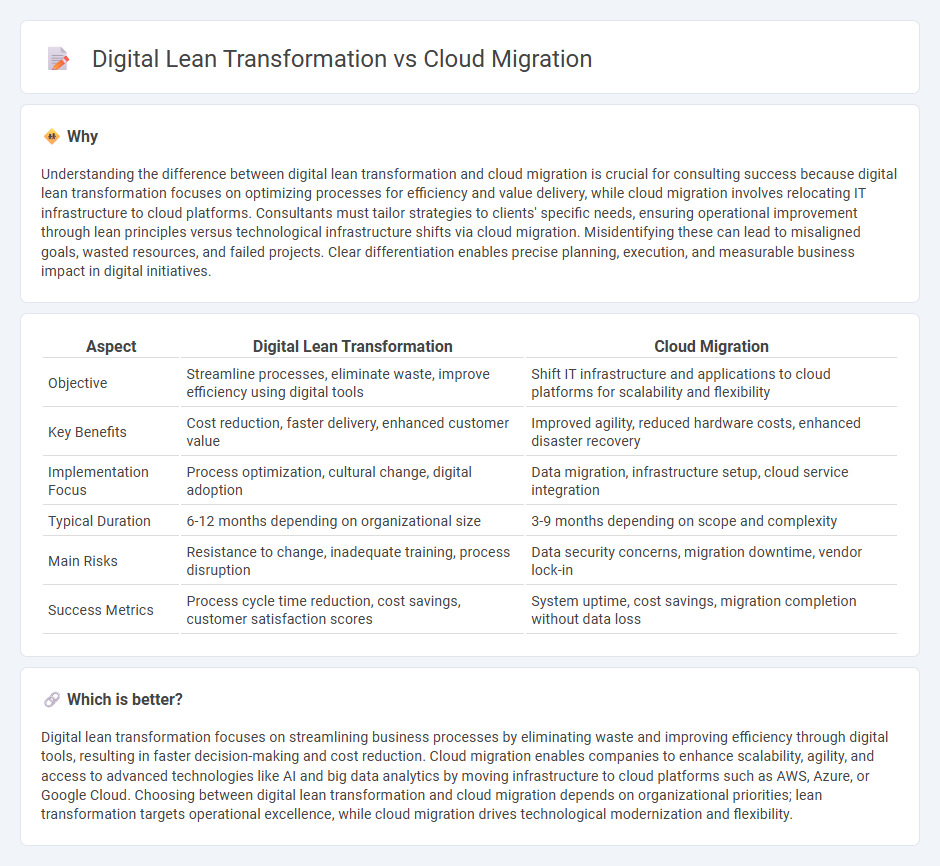
Task: Click the cell '6-12 months depending on organizational size'
Action: coord(352,521)
